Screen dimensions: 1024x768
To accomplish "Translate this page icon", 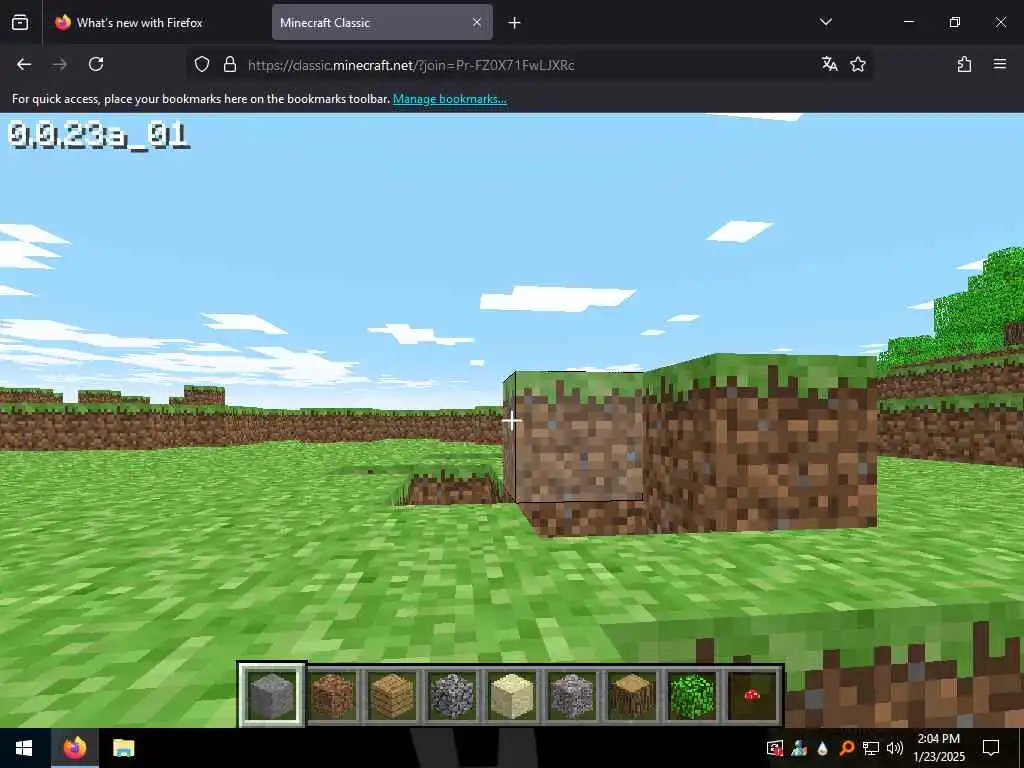I will 829,64.
